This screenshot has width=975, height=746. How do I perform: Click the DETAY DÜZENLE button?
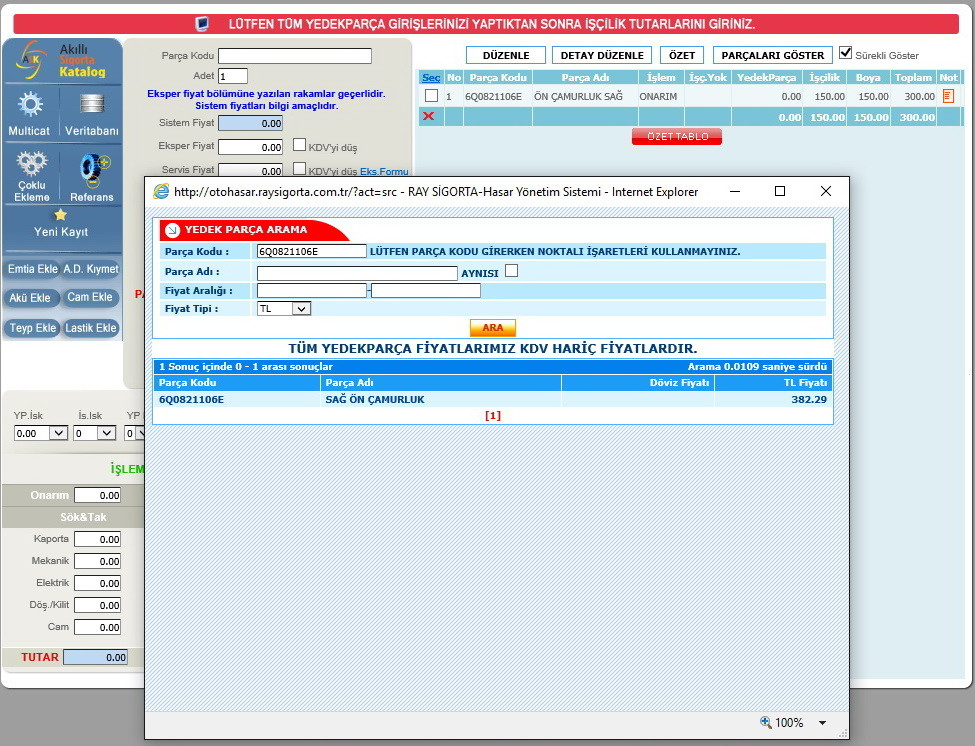click(602, 55)
